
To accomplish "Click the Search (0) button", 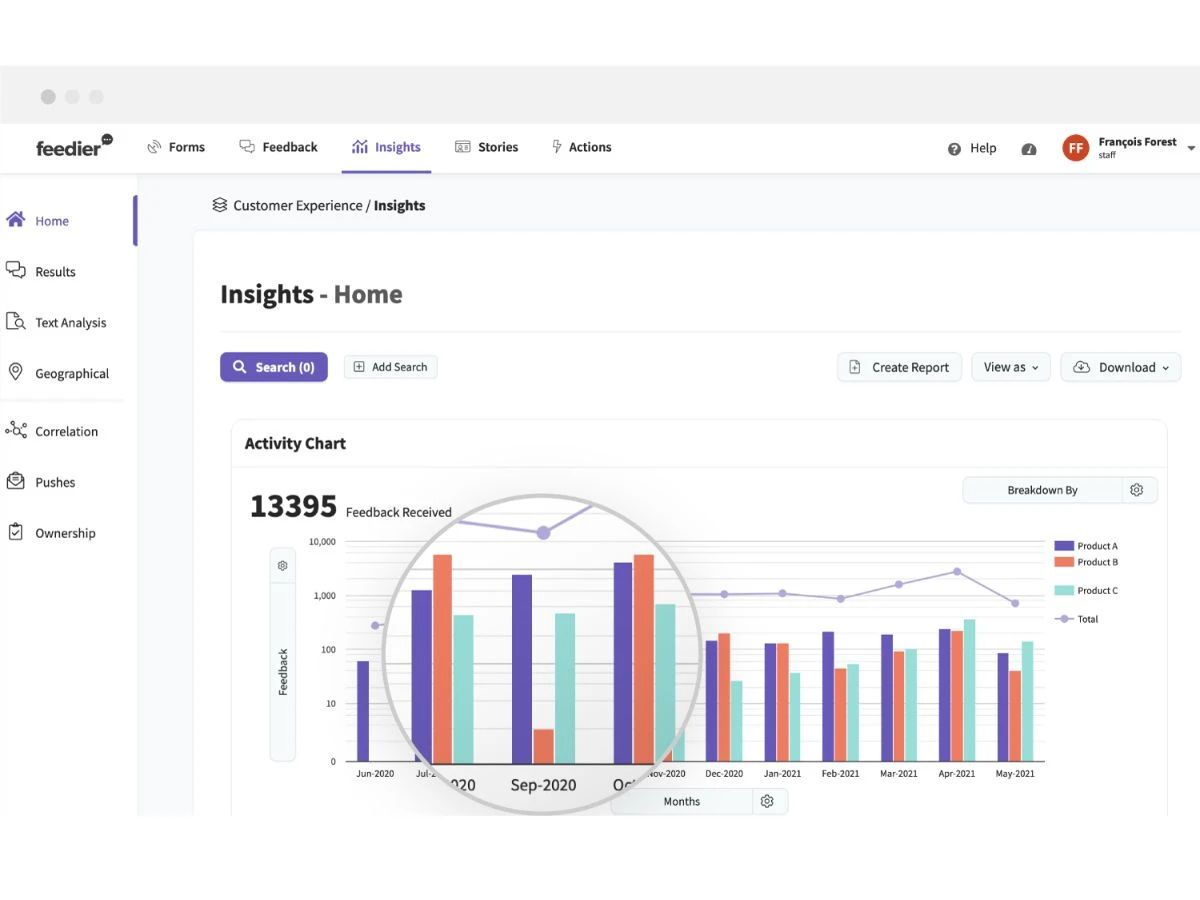I will [x=274, y=367].
